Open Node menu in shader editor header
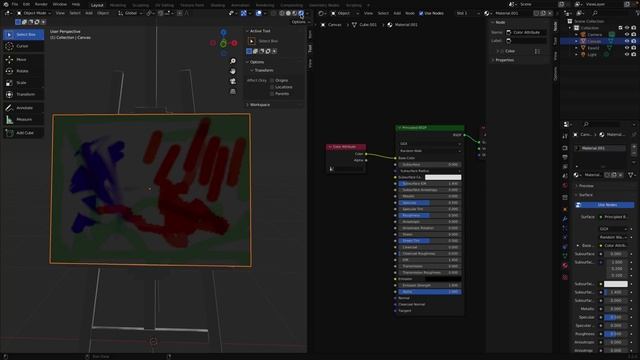This screenshot has width=640, height=360. coord(409,13)
